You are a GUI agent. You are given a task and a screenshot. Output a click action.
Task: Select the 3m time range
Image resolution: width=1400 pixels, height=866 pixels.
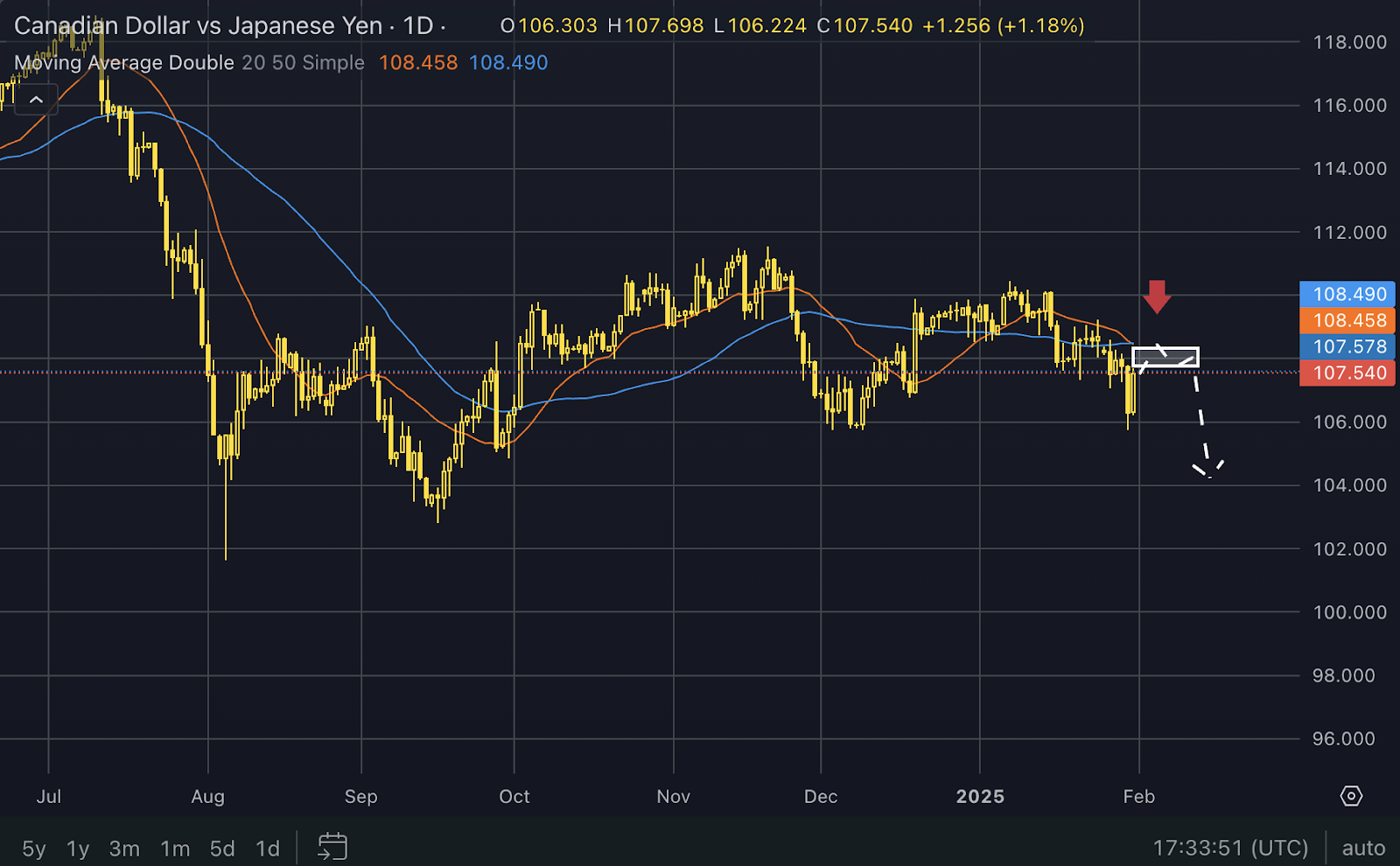point(124,849)
